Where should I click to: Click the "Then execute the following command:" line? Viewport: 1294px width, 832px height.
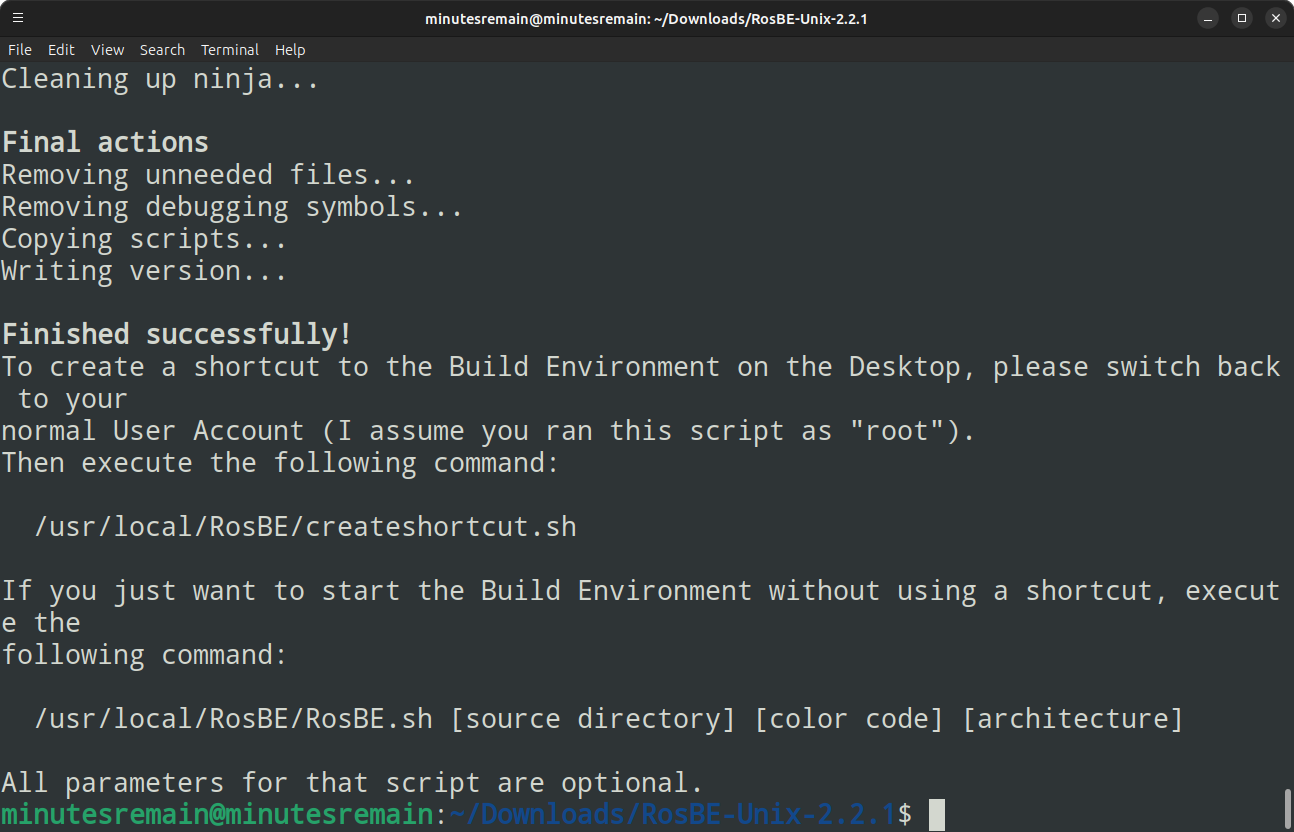(x=281, y=462)
